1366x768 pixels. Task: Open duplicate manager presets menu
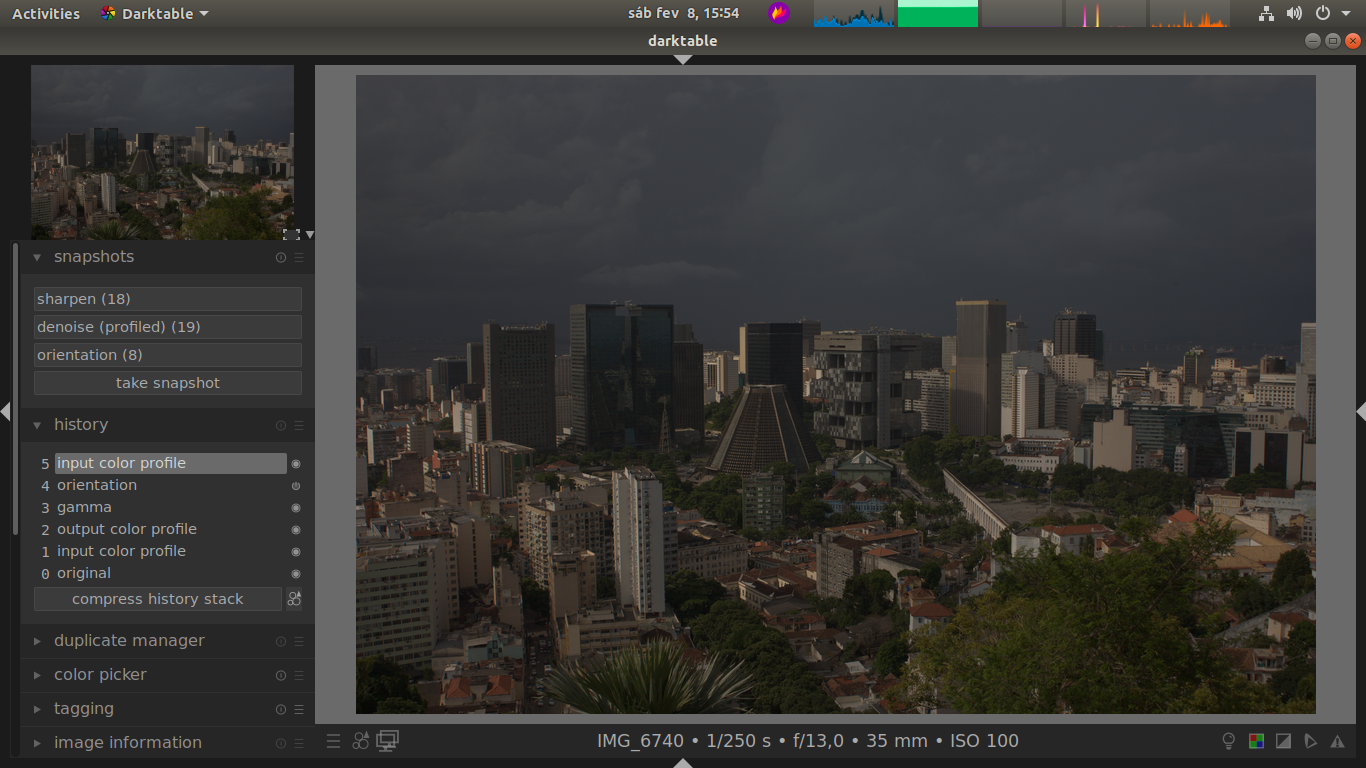click(299, 641)
